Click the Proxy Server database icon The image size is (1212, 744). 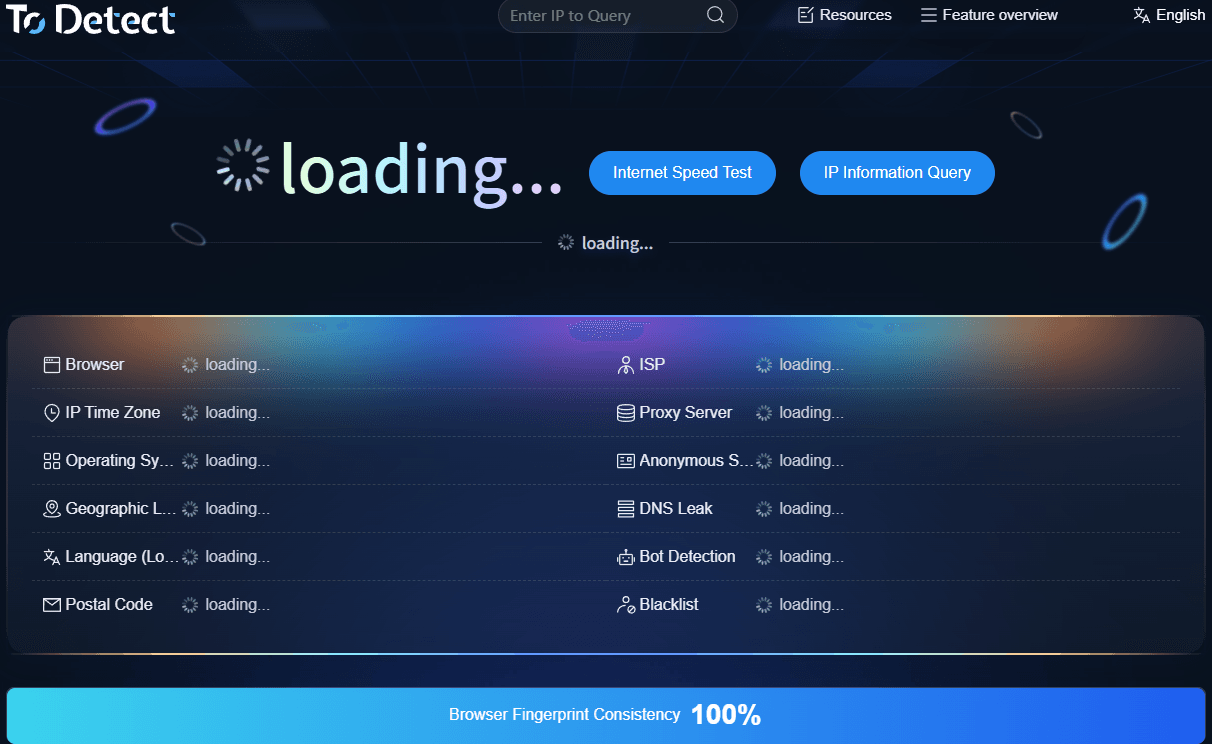[x=626, y=413]
